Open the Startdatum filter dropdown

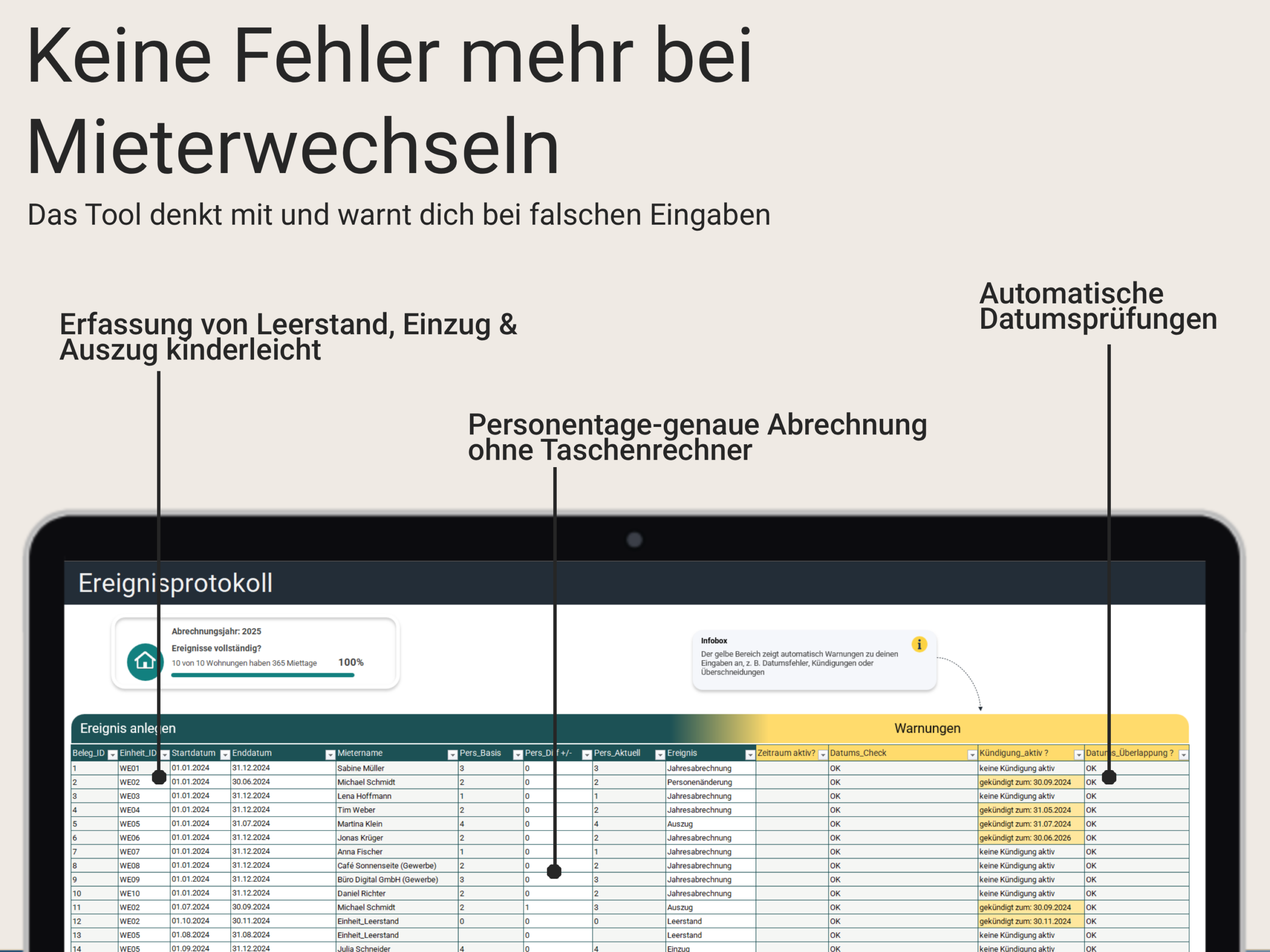[225, 754]
